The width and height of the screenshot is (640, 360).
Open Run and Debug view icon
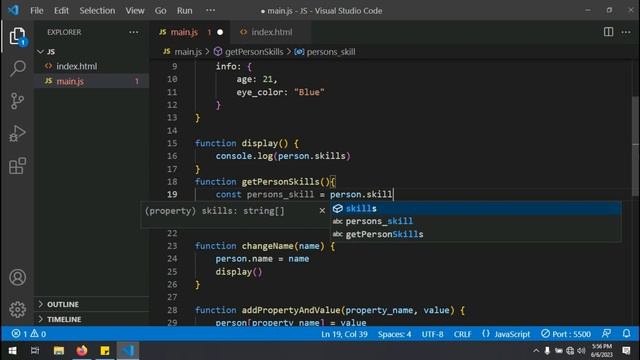pyautogui.click(x=17, y=133)
